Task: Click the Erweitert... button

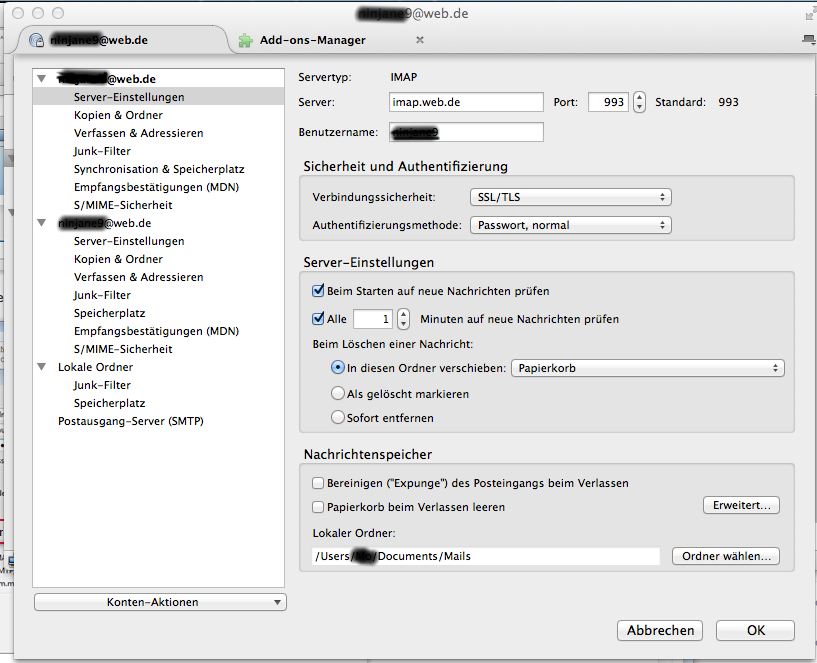Action: [740, 506]
